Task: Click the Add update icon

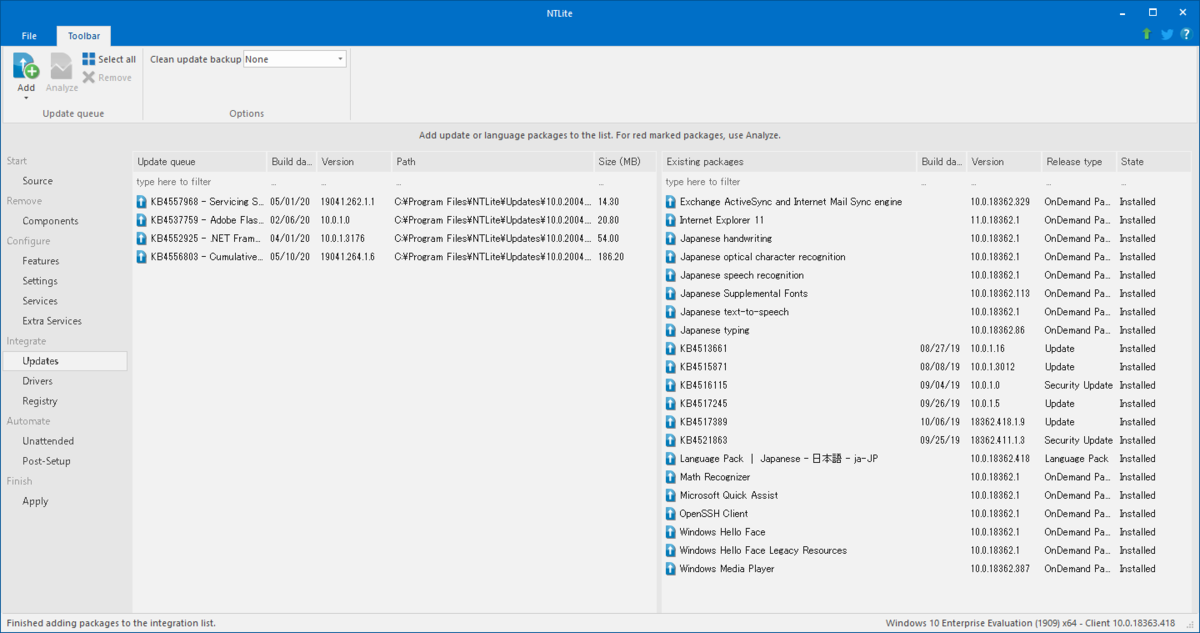Action: (x=26, y=67)
